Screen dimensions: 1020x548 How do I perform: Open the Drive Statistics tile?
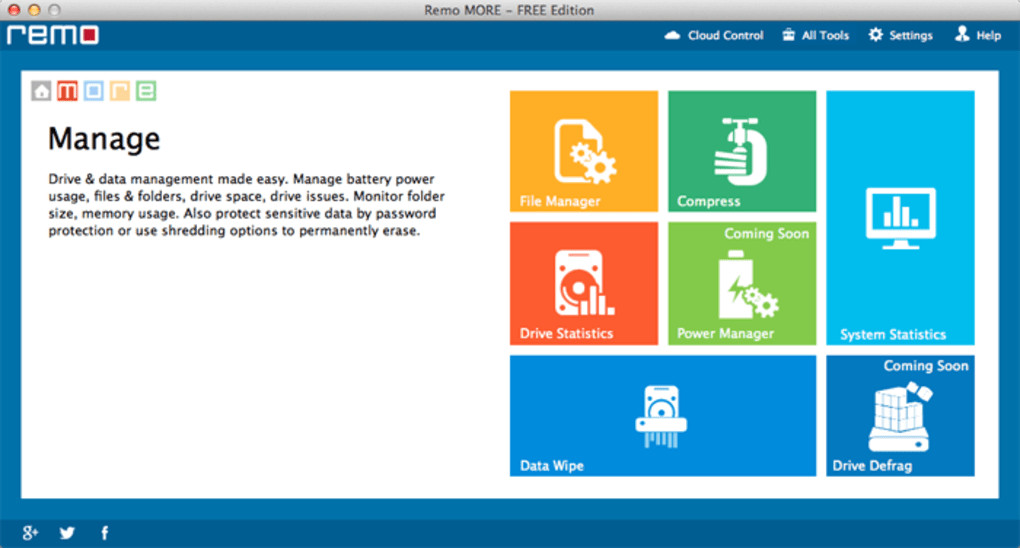point(584,283)
